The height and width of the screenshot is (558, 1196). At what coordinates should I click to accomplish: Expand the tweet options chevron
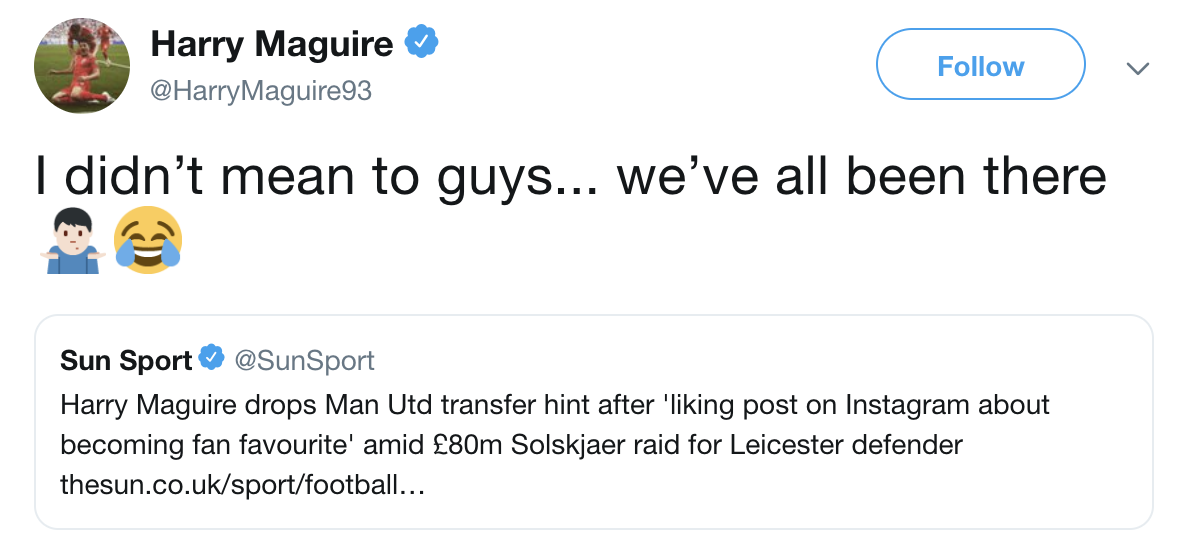pyautogui.click(x=1138, y=68)
